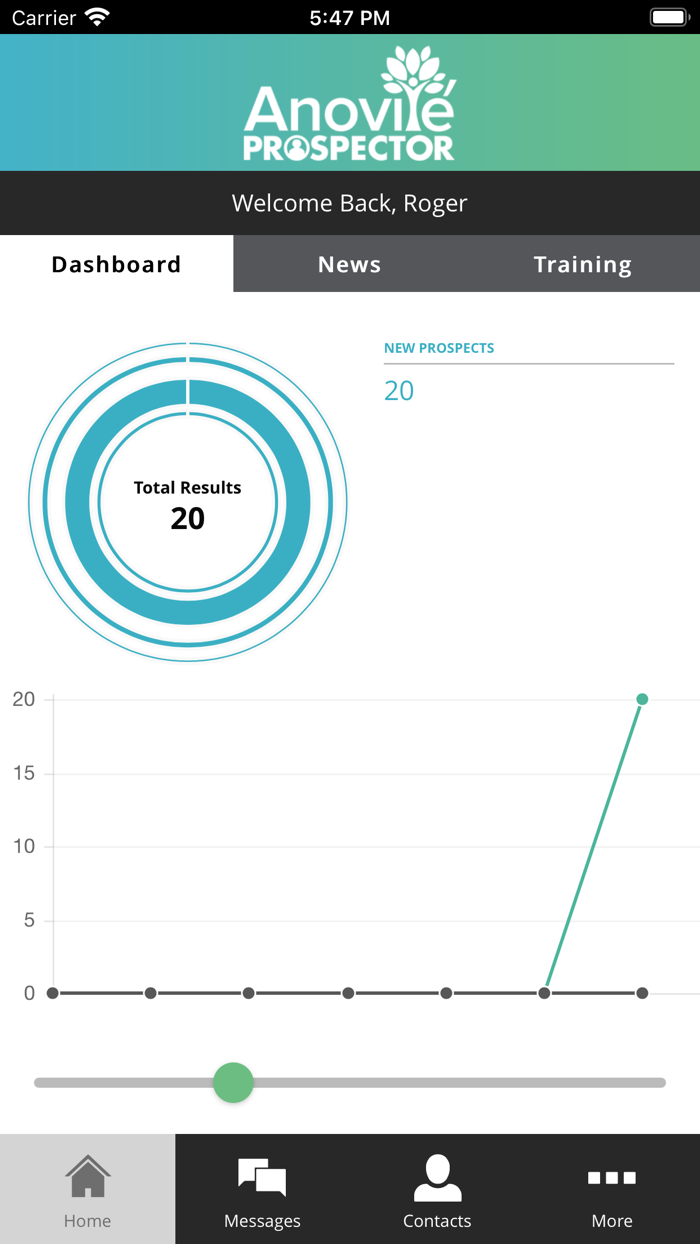Image resolution: width=700 pixels, height=1244 pixels.
Task: Tap the last gray point on zero line
Action: [642, 993]
